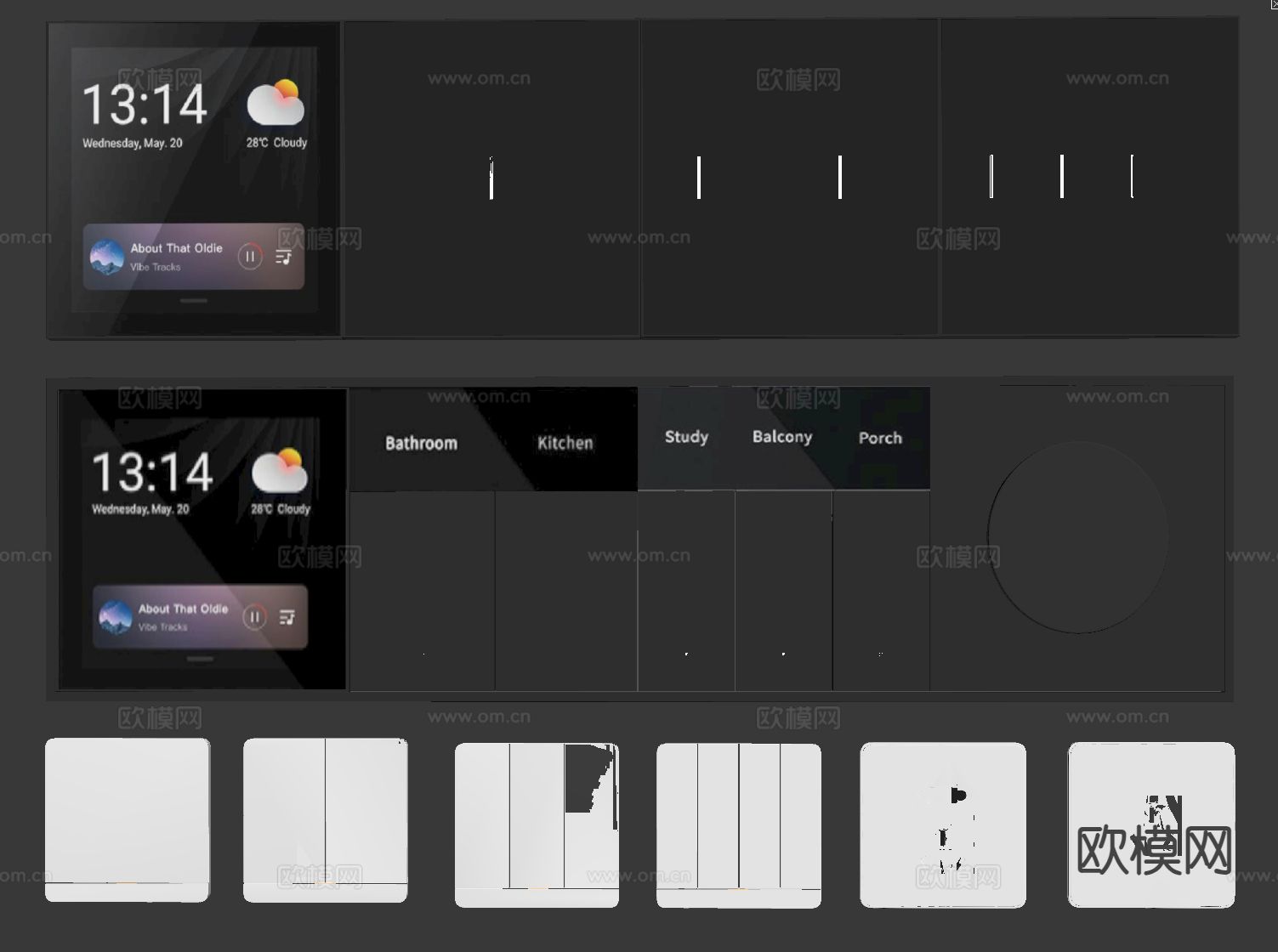Toggle the white one-gang switch
The image size is (1278, 952).
128,819
